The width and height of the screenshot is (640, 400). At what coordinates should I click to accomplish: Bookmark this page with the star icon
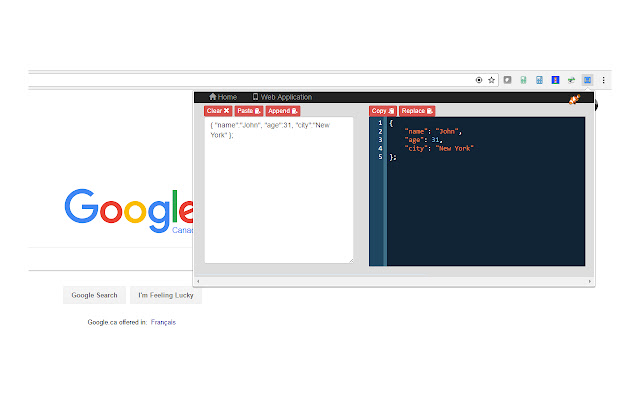491,80
